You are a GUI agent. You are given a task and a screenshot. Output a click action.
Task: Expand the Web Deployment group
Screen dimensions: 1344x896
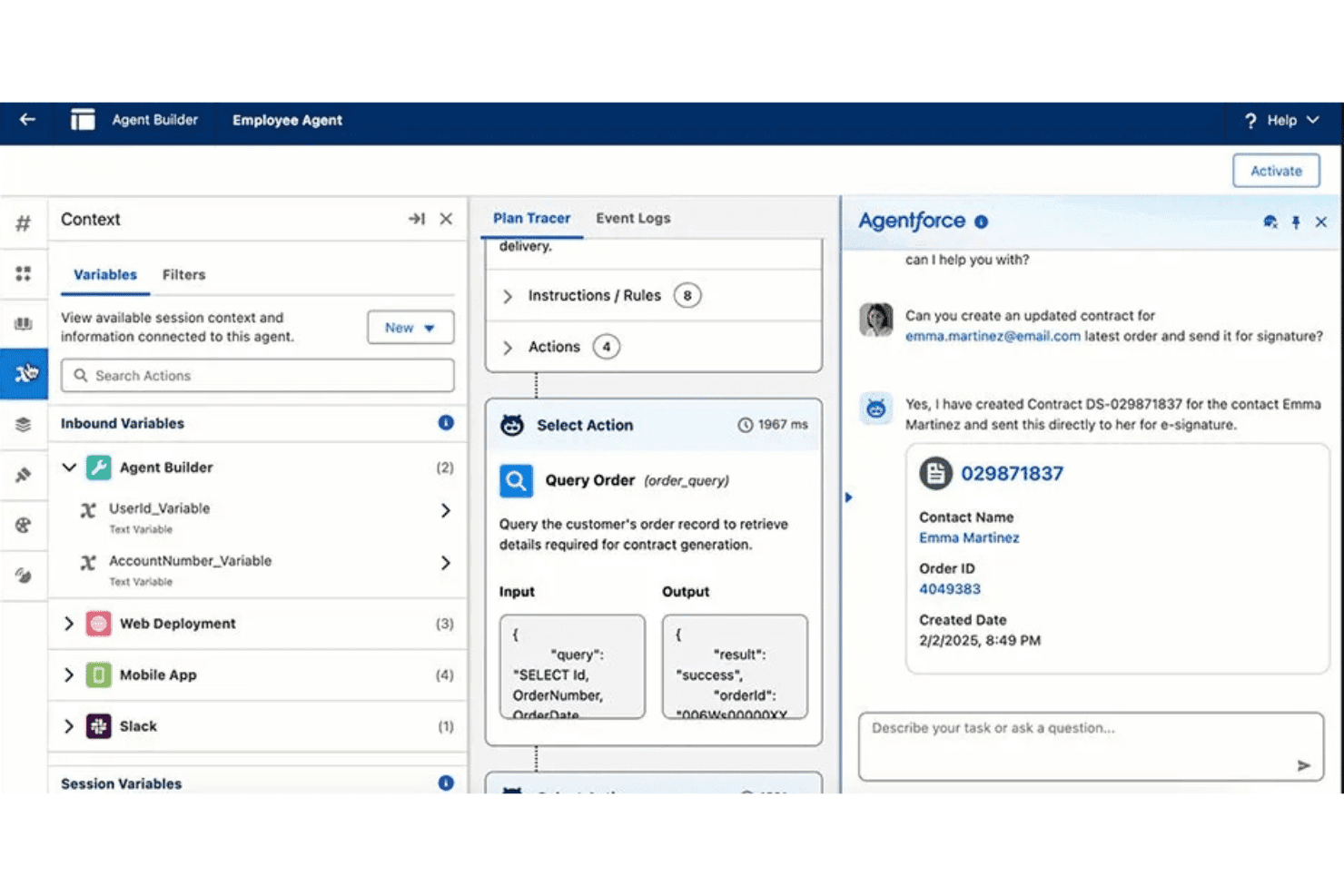(x=69, y=624)
